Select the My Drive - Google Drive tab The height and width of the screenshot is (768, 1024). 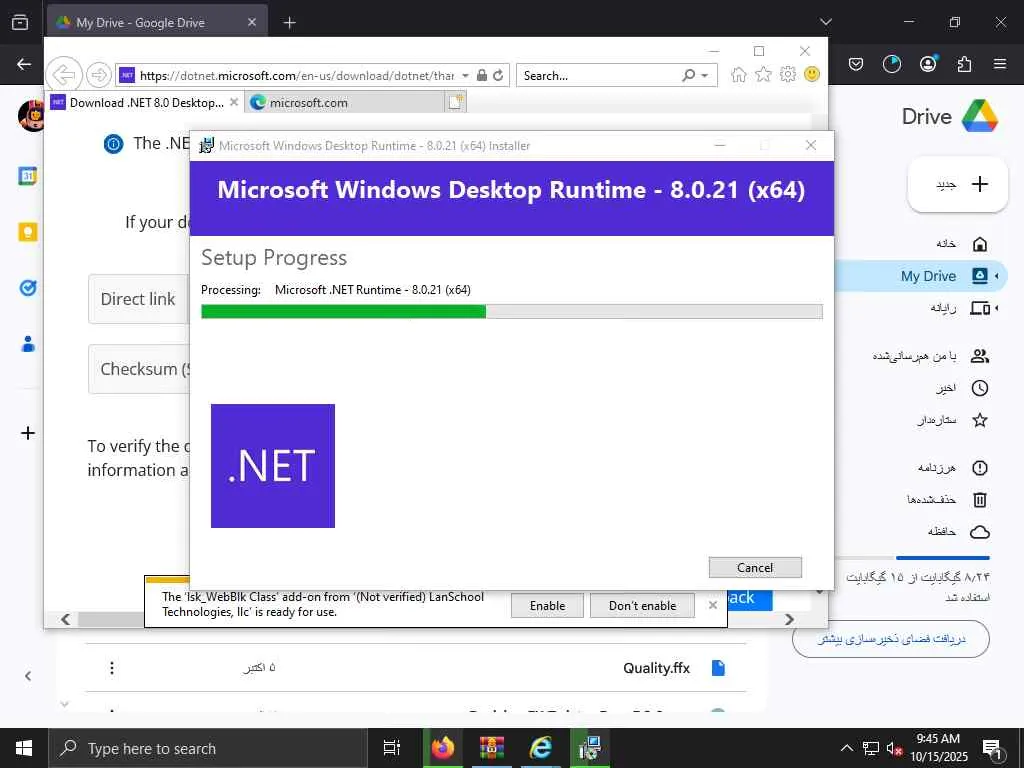pos(157,23)
